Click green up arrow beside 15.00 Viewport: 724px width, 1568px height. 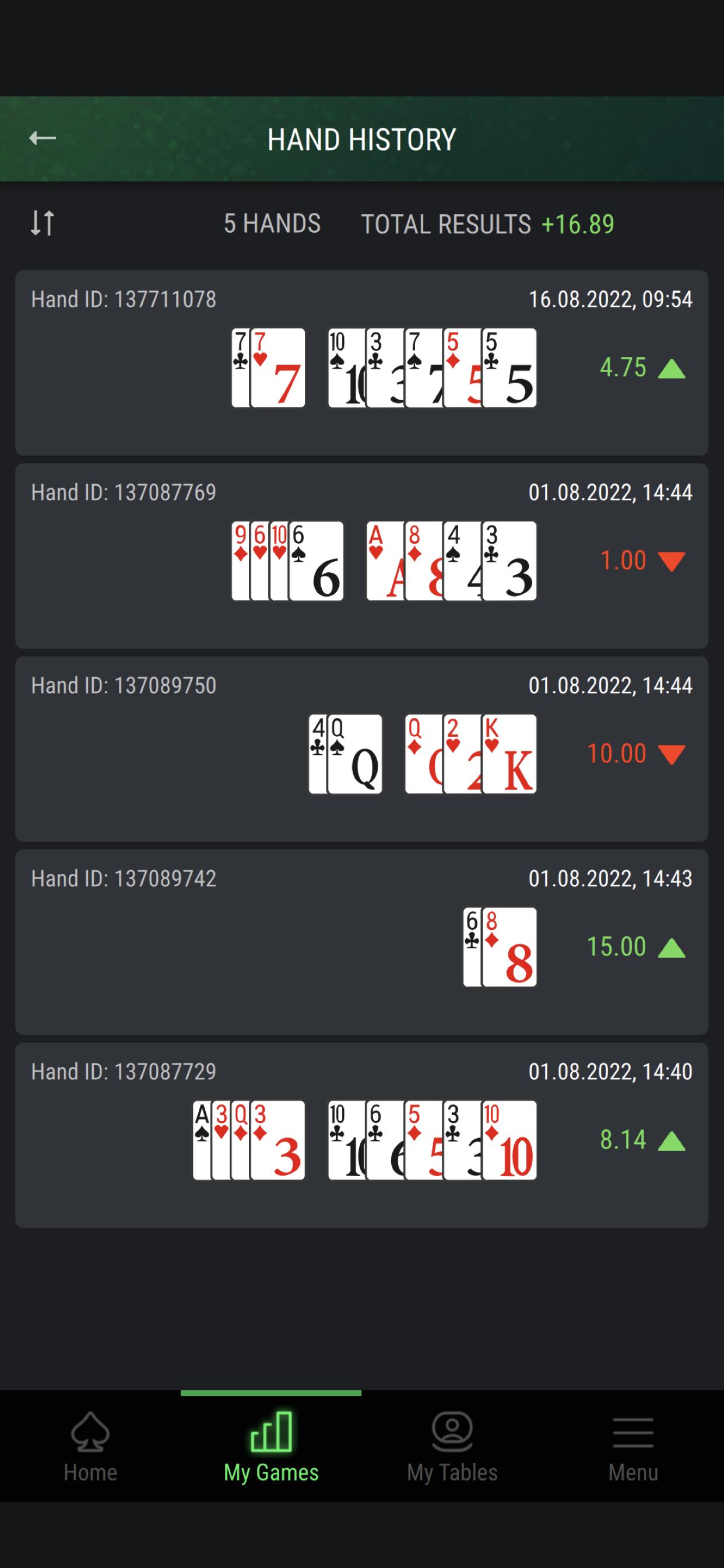[x=672, y=948]
